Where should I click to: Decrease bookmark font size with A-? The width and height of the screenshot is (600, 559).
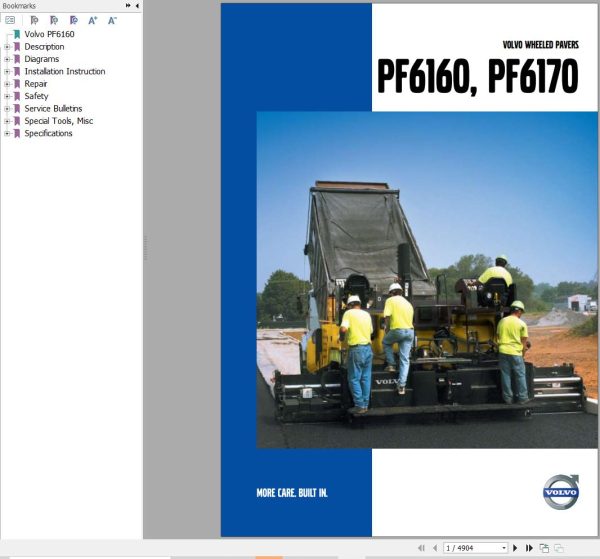112,20
